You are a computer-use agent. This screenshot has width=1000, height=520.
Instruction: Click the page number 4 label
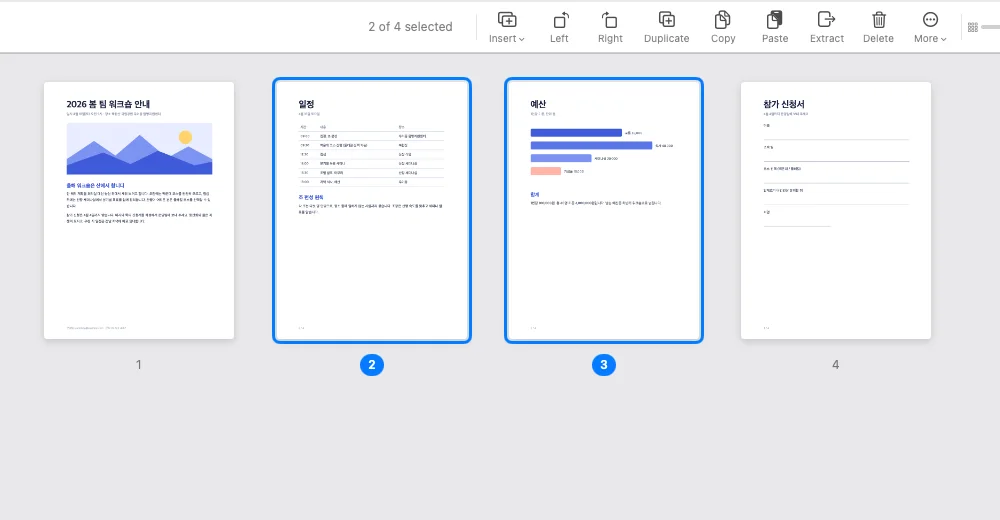[x=835, y=365]
